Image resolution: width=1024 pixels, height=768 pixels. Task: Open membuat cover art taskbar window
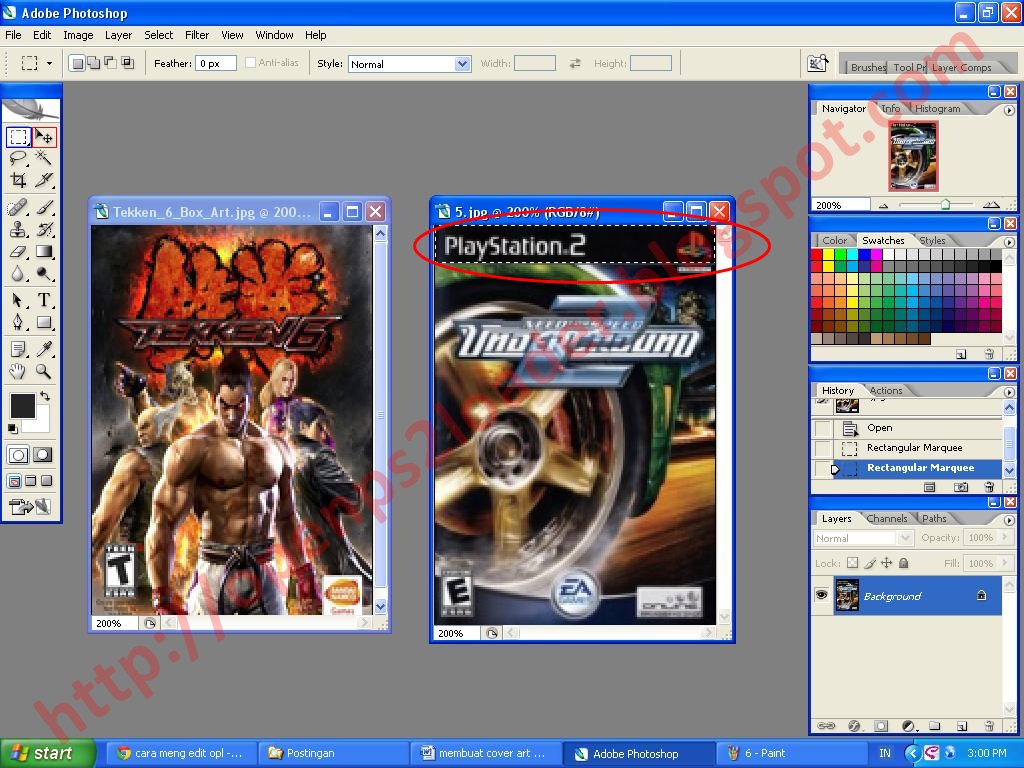coord(485,753)
